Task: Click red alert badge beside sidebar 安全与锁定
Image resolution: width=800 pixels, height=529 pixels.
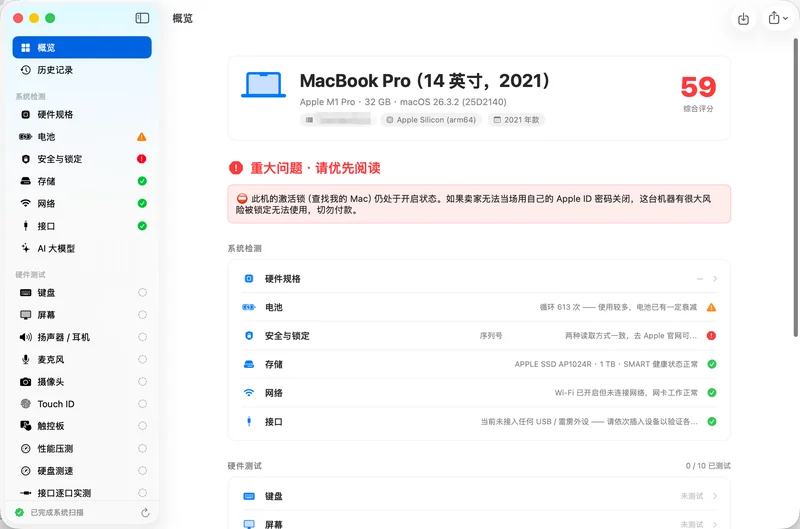Action: [x=142, y=159]
